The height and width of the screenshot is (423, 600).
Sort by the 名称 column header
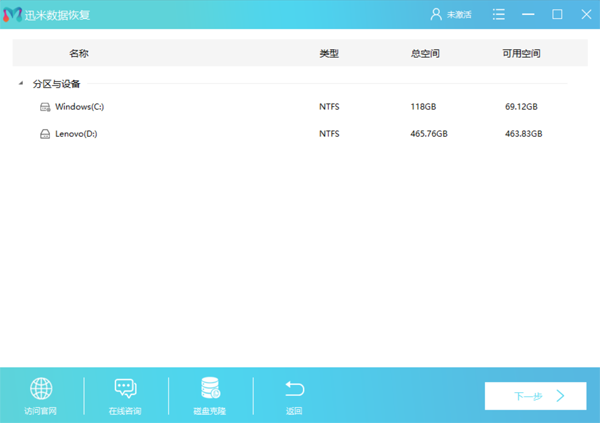coord(78,53)
